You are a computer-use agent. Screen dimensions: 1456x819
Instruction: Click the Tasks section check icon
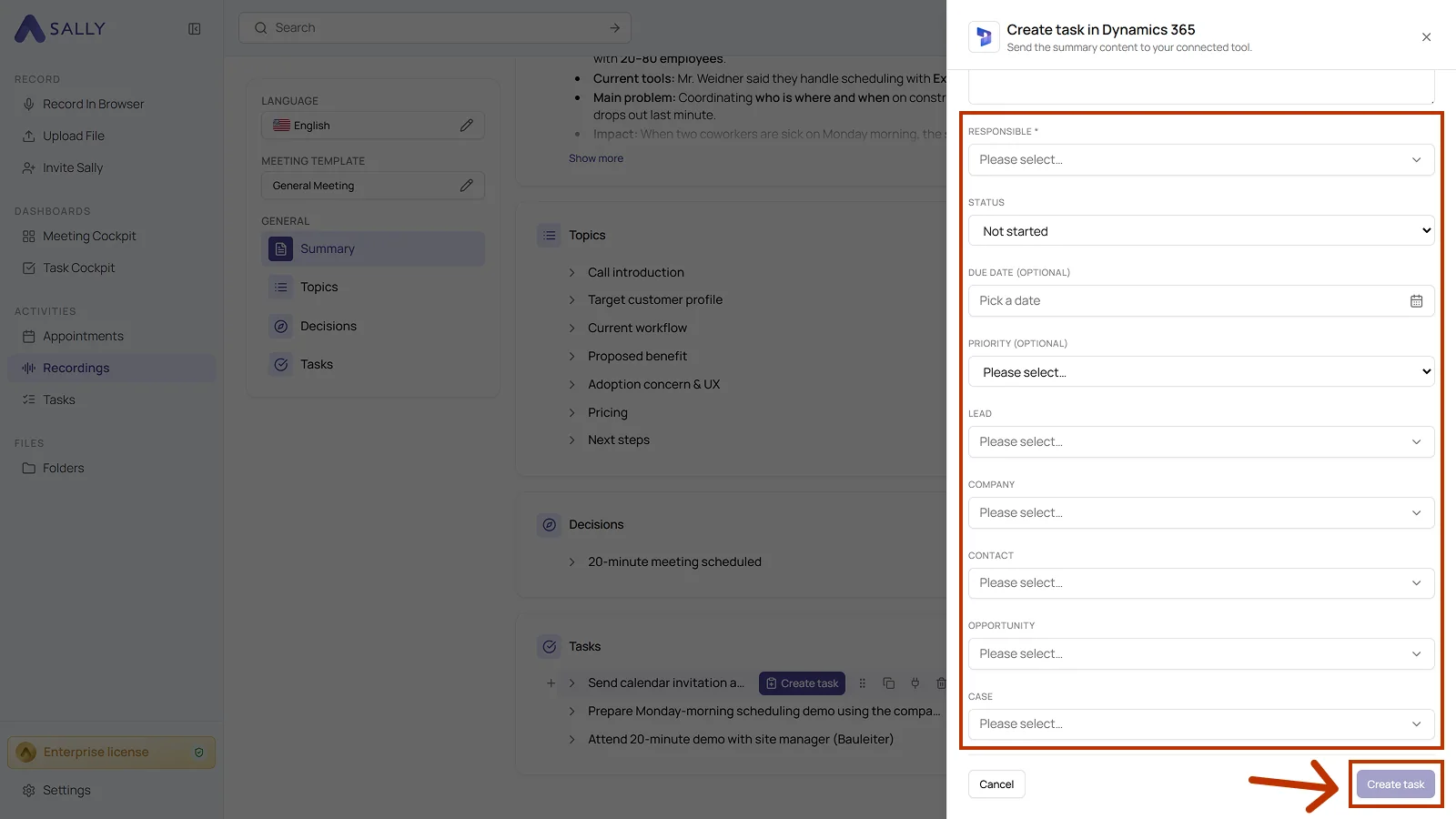(549, 647)
